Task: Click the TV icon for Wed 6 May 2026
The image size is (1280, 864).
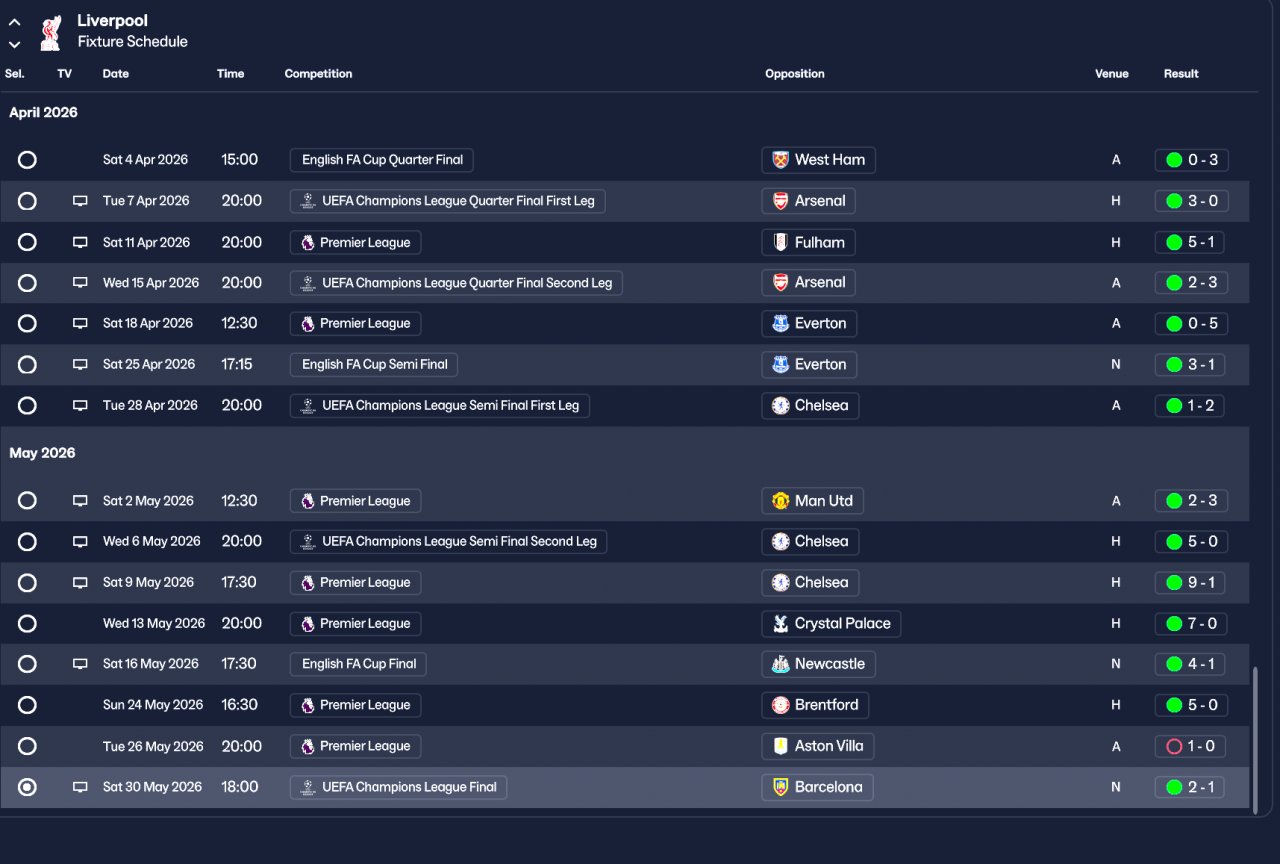Action: click(x=80, y=542)
